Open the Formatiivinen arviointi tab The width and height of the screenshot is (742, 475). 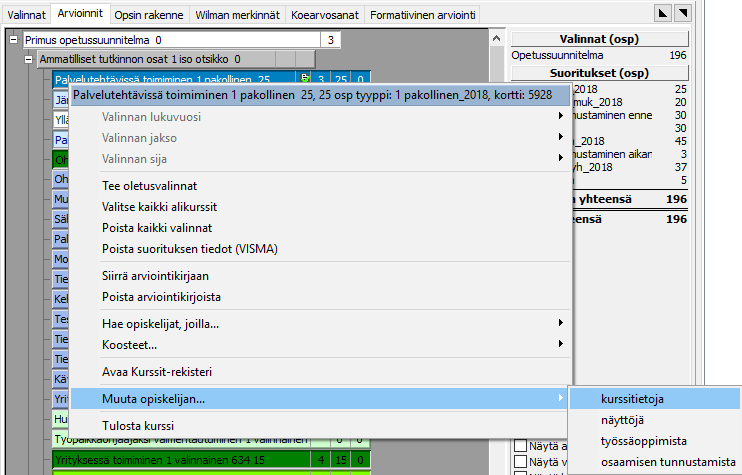(x=423, y=15)
